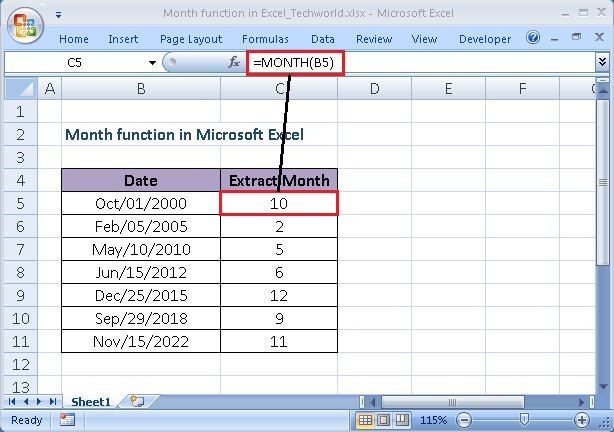Select cell 'Jun/15/2012'

[x=141, y=272]
